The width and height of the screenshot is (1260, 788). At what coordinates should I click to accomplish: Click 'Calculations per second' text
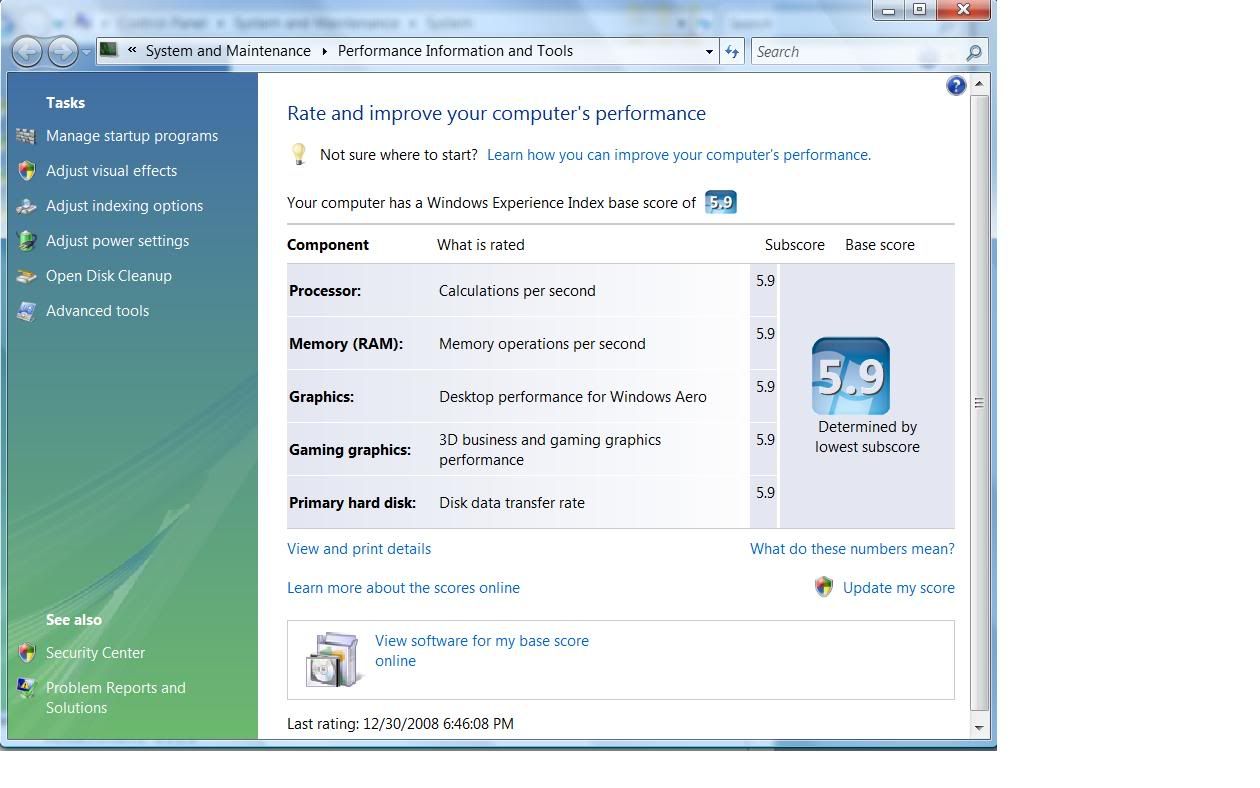517,291
